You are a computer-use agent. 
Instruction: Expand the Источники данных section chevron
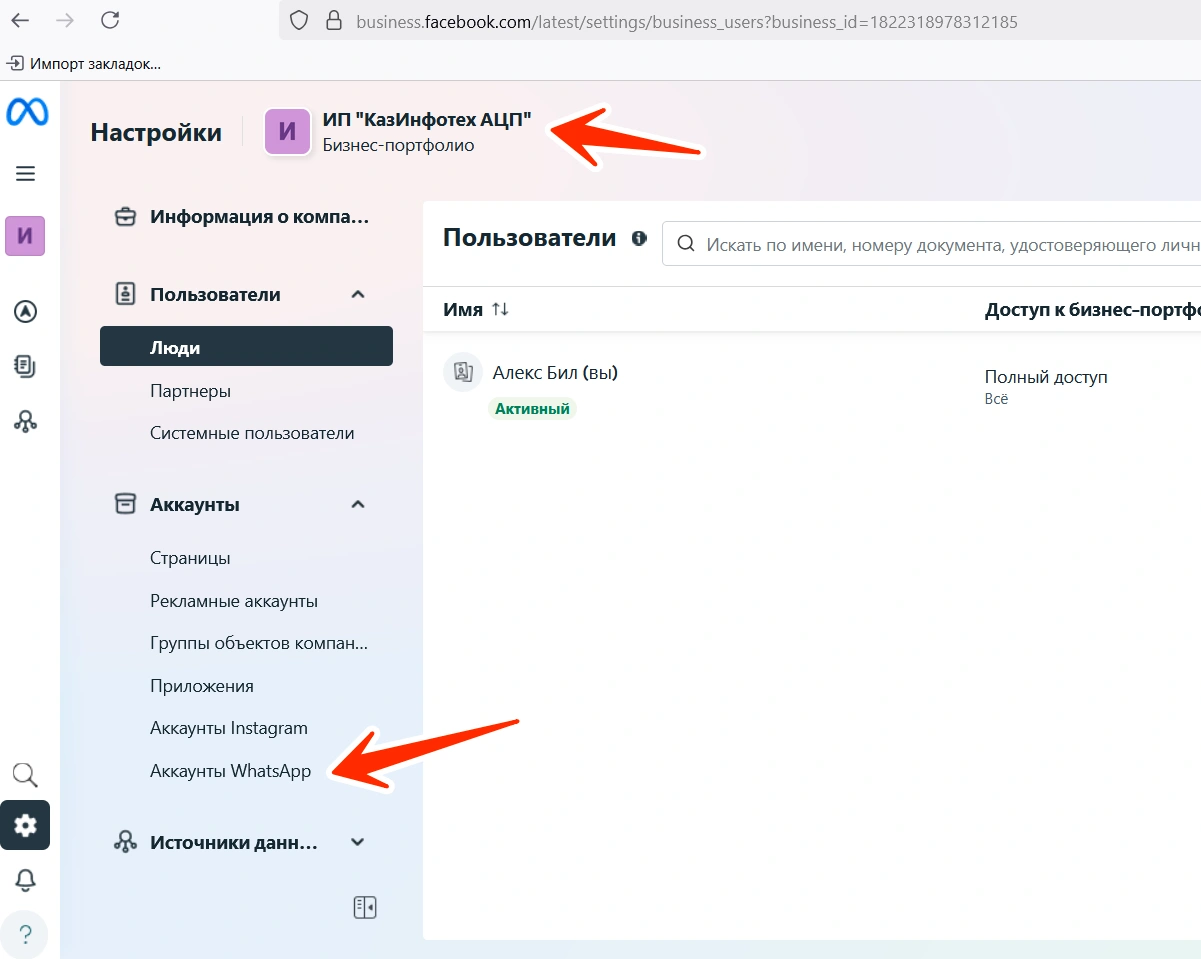(x=358, y=842)
